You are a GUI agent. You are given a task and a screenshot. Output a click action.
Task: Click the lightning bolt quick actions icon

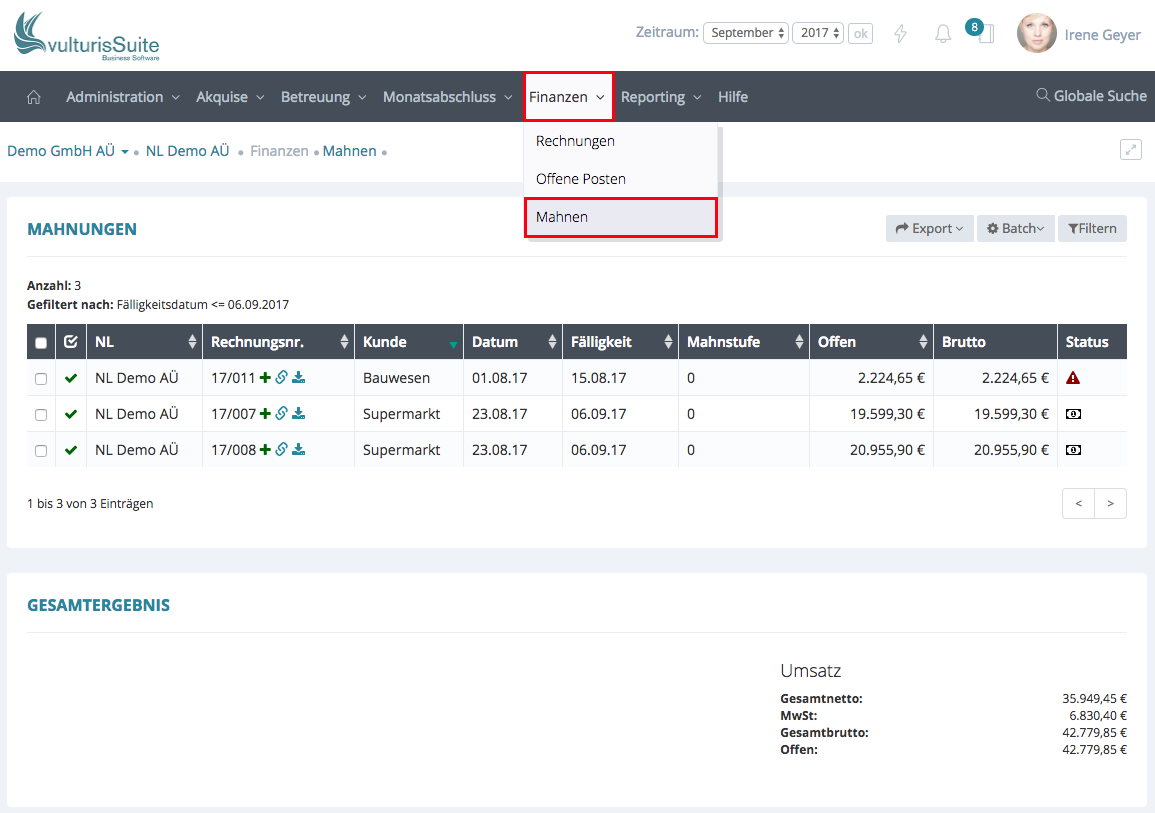point(900,34)
